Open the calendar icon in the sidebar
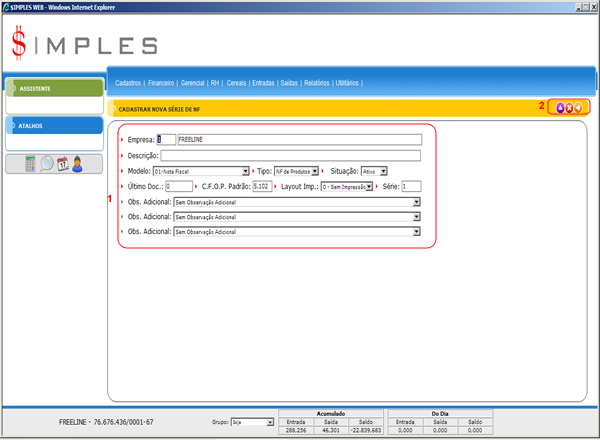Image resolution: width=600 pixels, height=440 pixels. (62, 164)
